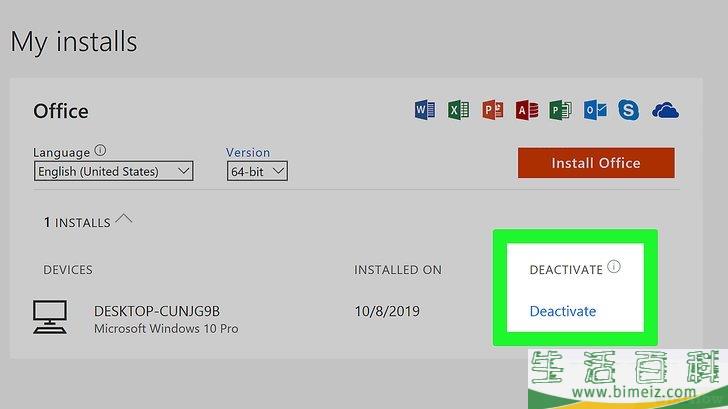The image size is (728, 409).
Task: Click the Deactivate link
Action: pos(563,311)
